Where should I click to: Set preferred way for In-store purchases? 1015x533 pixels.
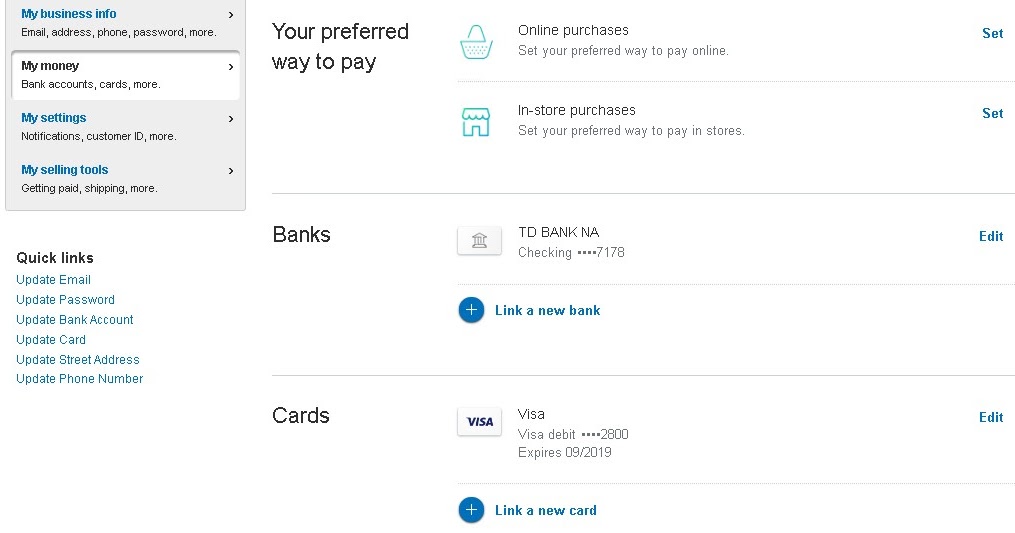point(992,113)
